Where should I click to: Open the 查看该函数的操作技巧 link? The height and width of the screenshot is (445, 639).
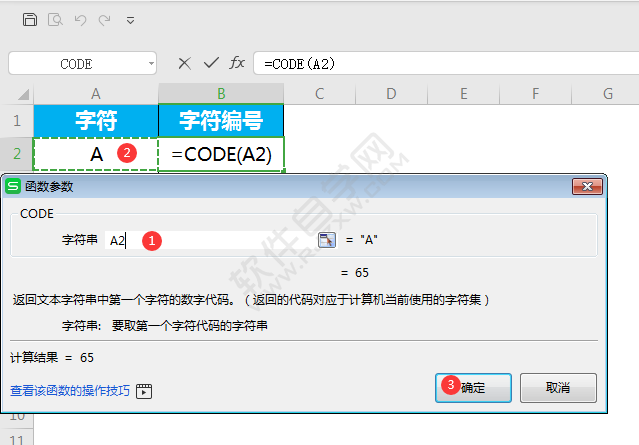coord(70,391)
